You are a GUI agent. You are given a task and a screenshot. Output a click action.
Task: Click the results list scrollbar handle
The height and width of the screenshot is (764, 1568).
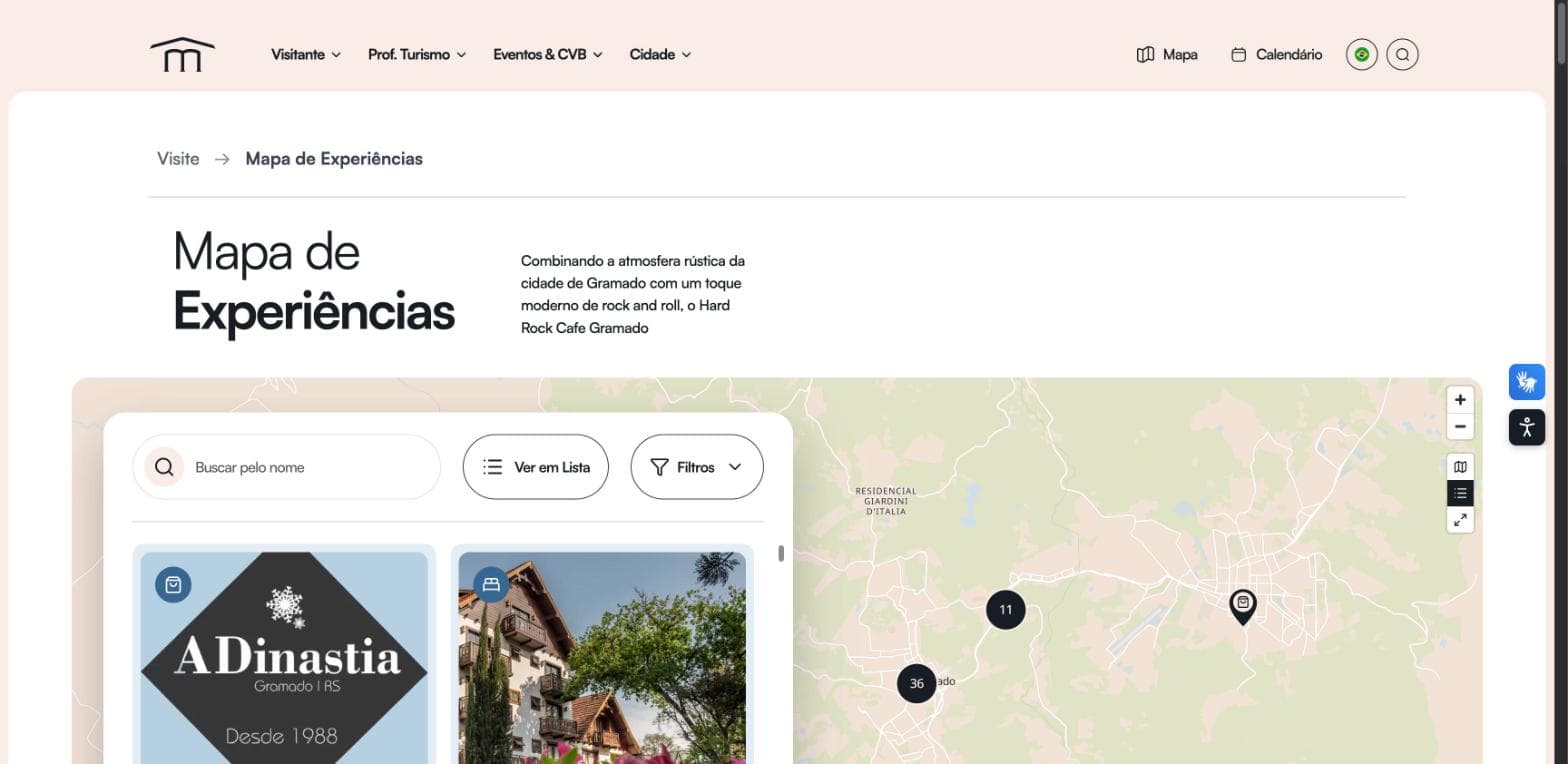pyautogui.click(x=781, y=553)
